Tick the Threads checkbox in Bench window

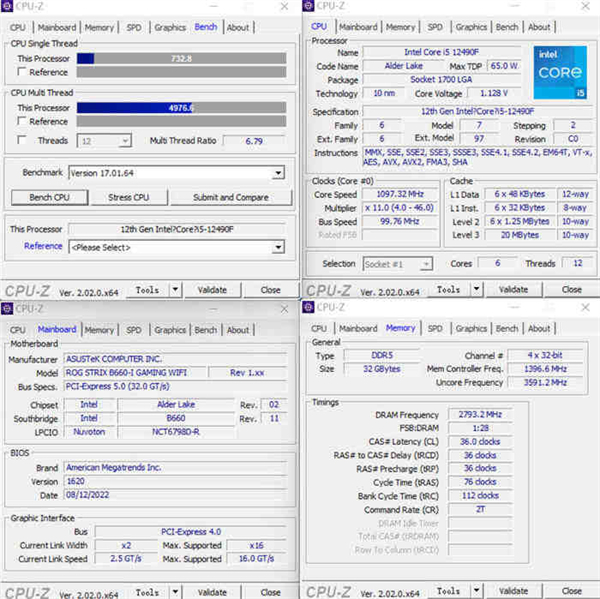point(22,140)
